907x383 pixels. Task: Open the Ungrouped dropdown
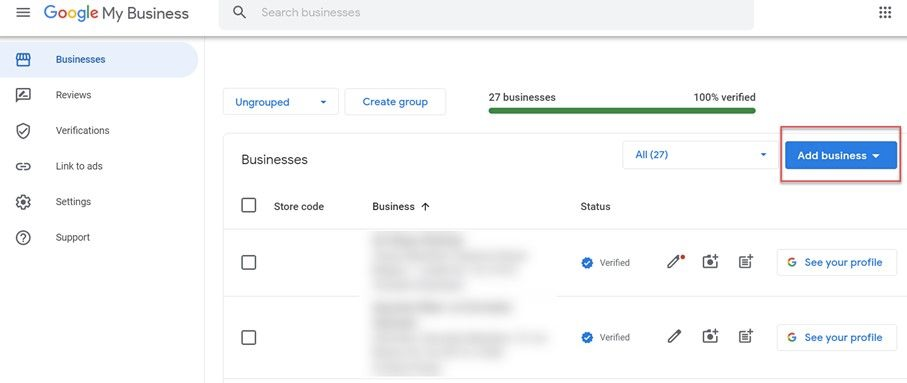(281, 102)
